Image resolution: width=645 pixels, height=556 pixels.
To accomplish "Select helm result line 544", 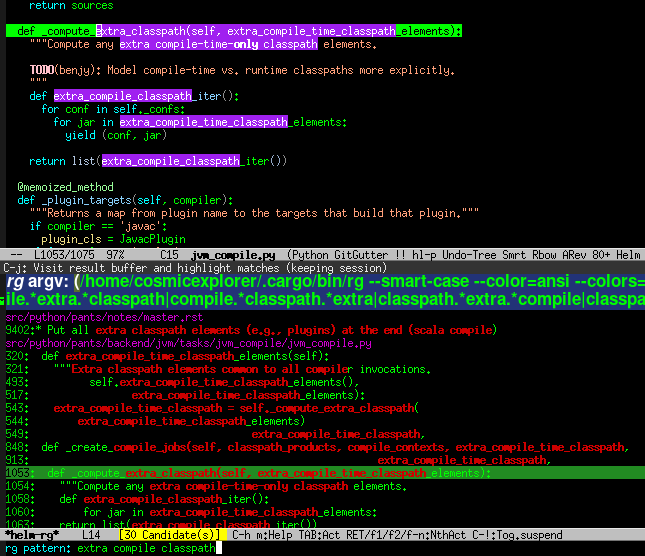I will coord(155,422).
